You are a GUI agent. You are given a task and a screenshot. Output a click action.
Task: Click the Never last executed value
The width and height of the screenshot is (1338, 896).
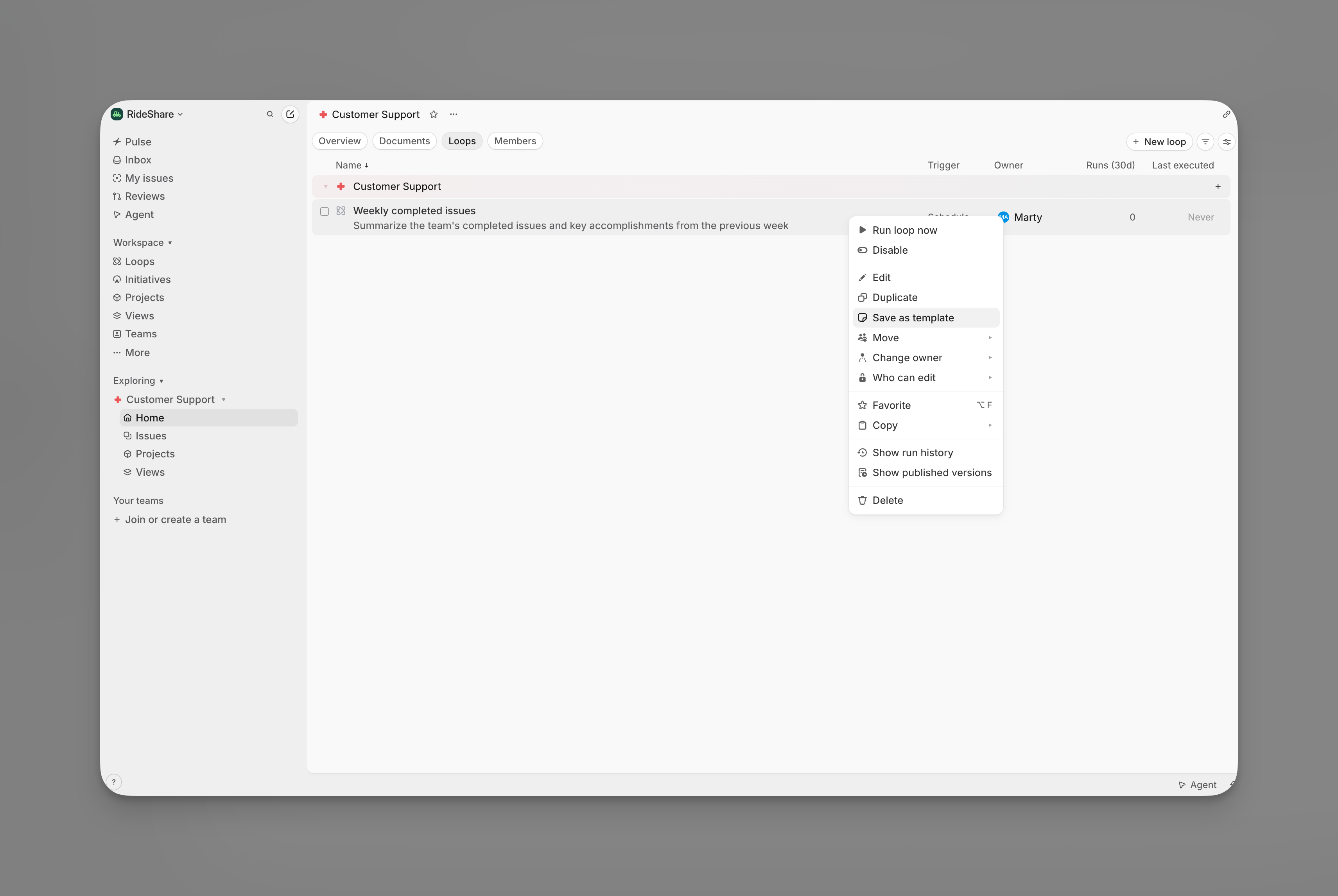(x=1200, y=217)
